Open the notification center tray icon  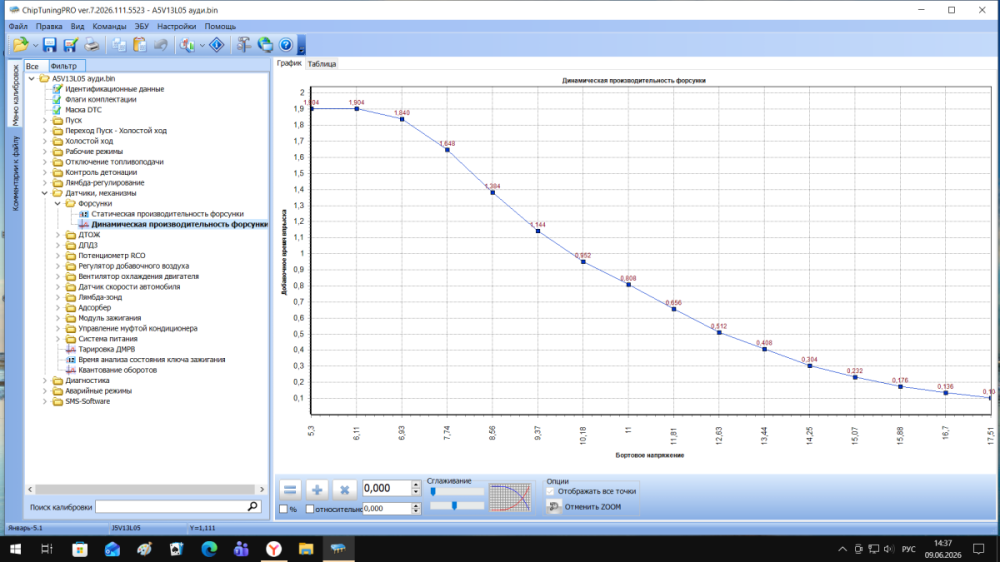click(978, 549)
